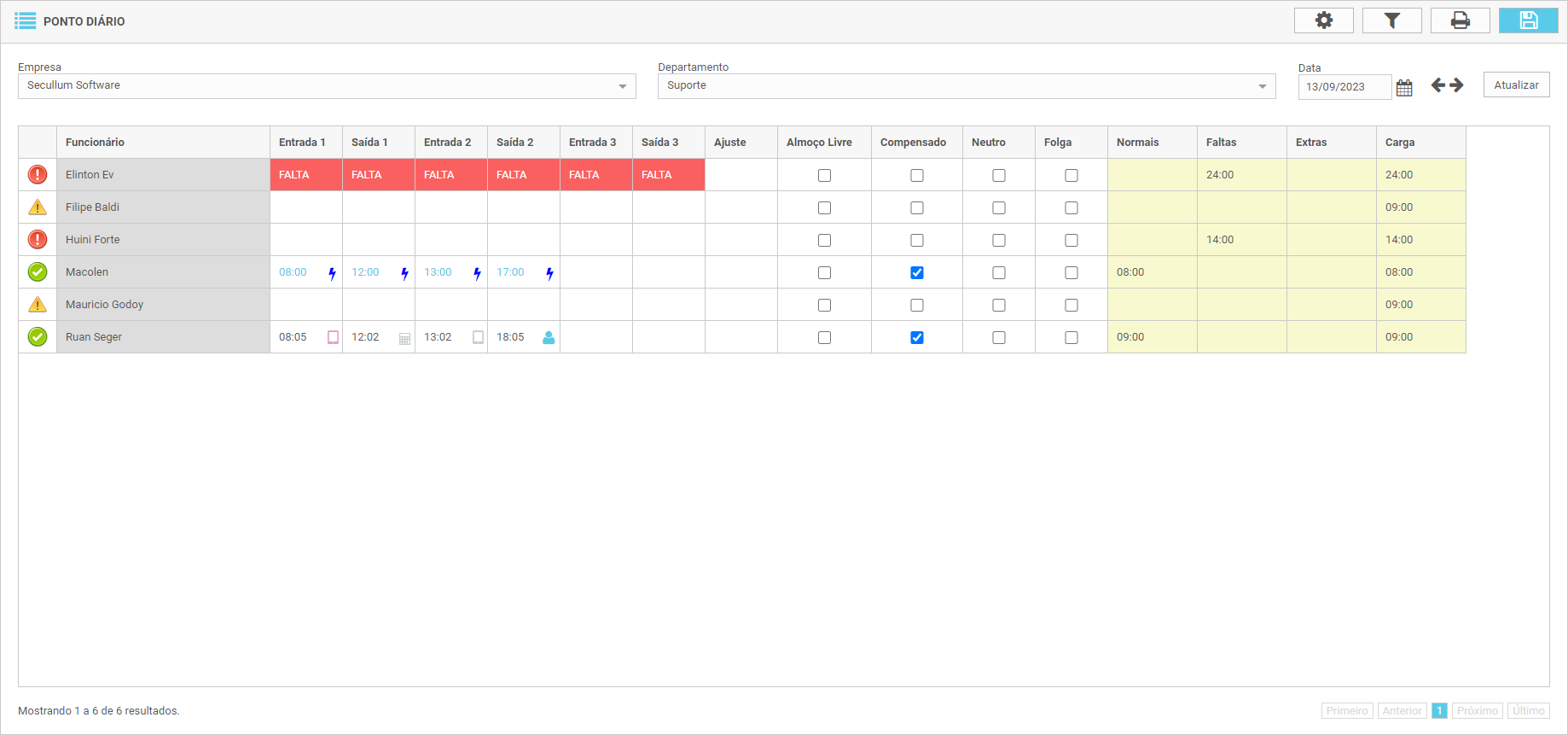Save changes with the floppy disk icon
Viewport: 1568px width, 735px height.
[x=1528, y=20]
